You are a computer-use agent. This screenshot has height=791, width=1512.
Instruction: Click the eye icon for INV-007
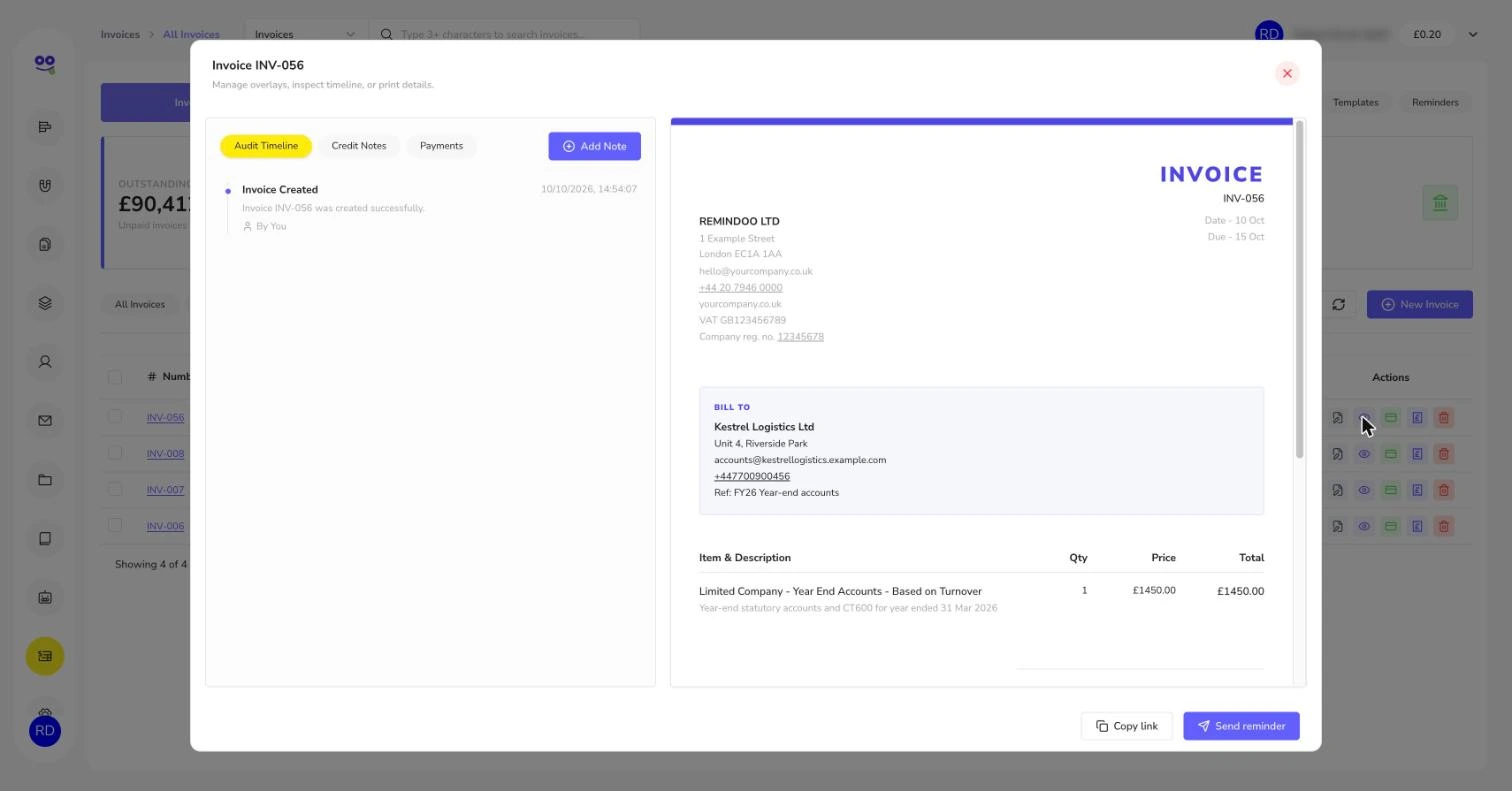(x=1364, y=490)
